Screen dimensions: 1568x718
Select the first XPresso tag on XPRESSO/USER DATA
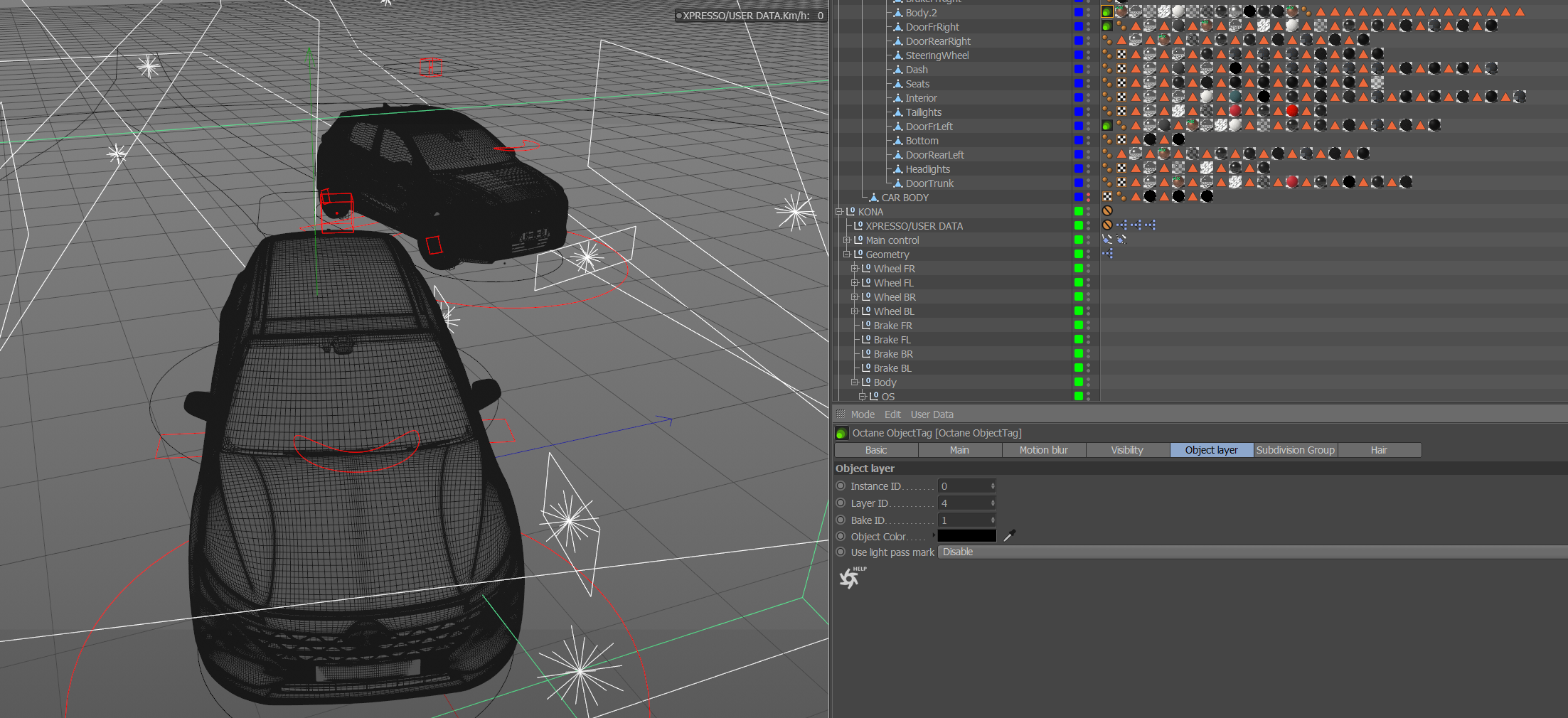1122,225
